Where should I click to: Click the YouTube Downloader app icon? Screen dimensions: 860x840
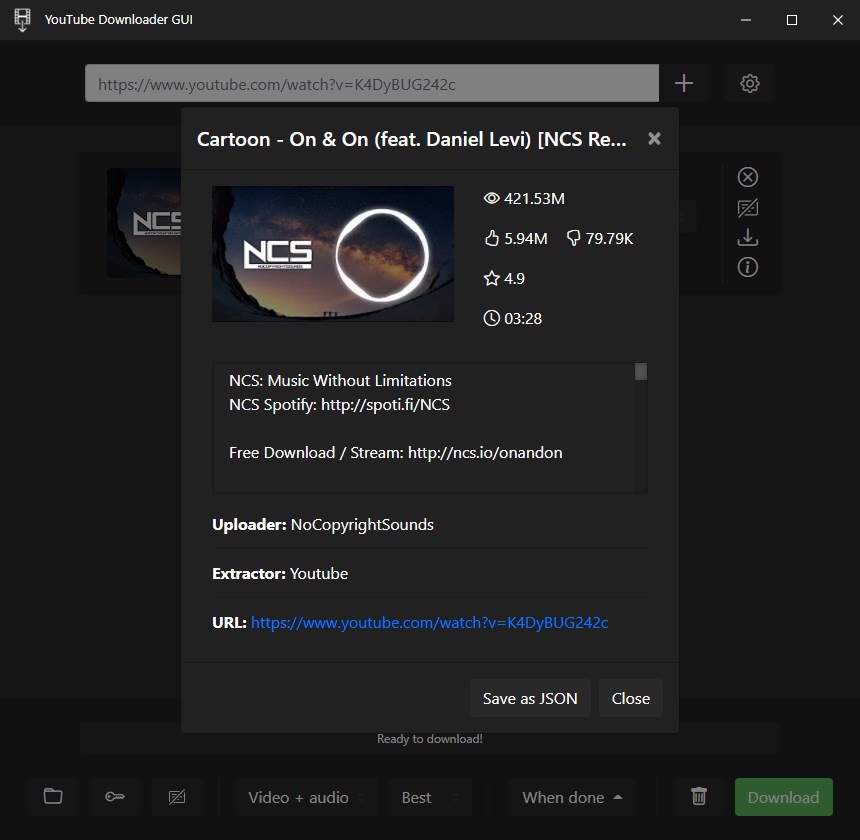tap(22, 20)
